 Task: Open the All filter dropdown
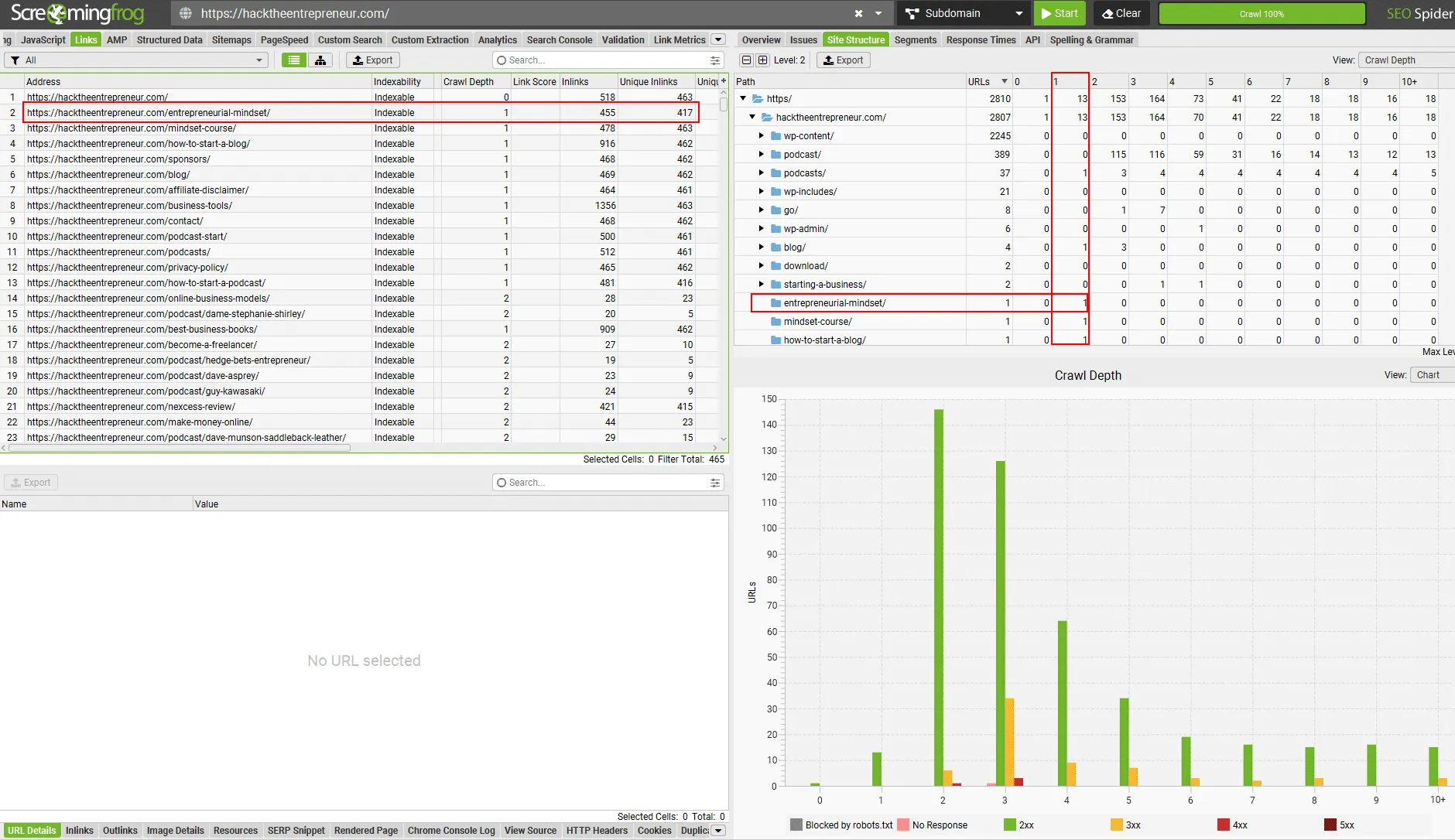pos(136,60)
